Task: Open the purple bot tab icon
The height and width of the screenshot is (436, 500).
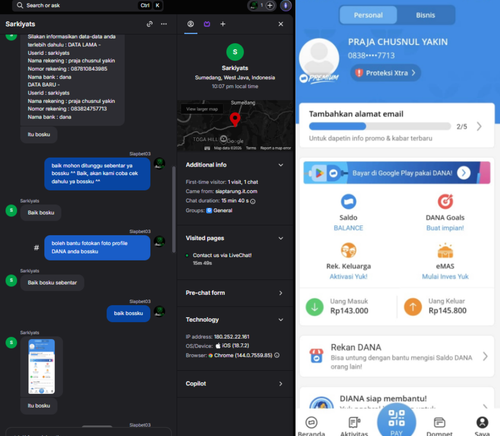Action: click(207, 24)
